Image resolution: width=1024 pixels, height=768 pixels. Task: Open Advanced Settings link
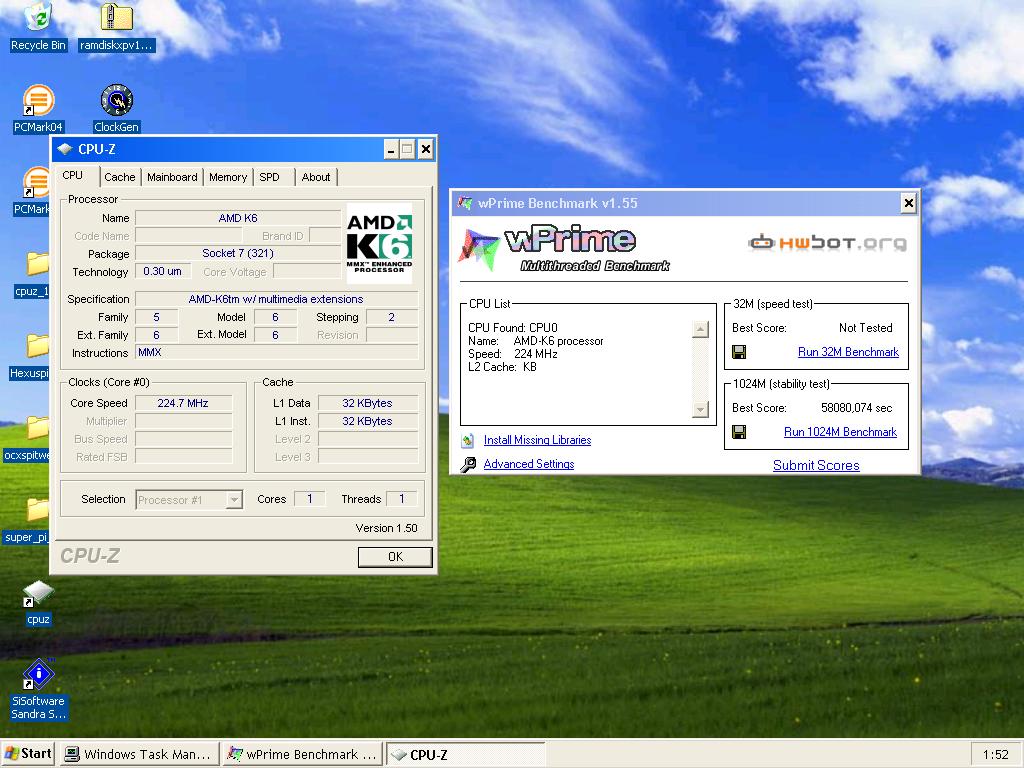pos(529,464)
